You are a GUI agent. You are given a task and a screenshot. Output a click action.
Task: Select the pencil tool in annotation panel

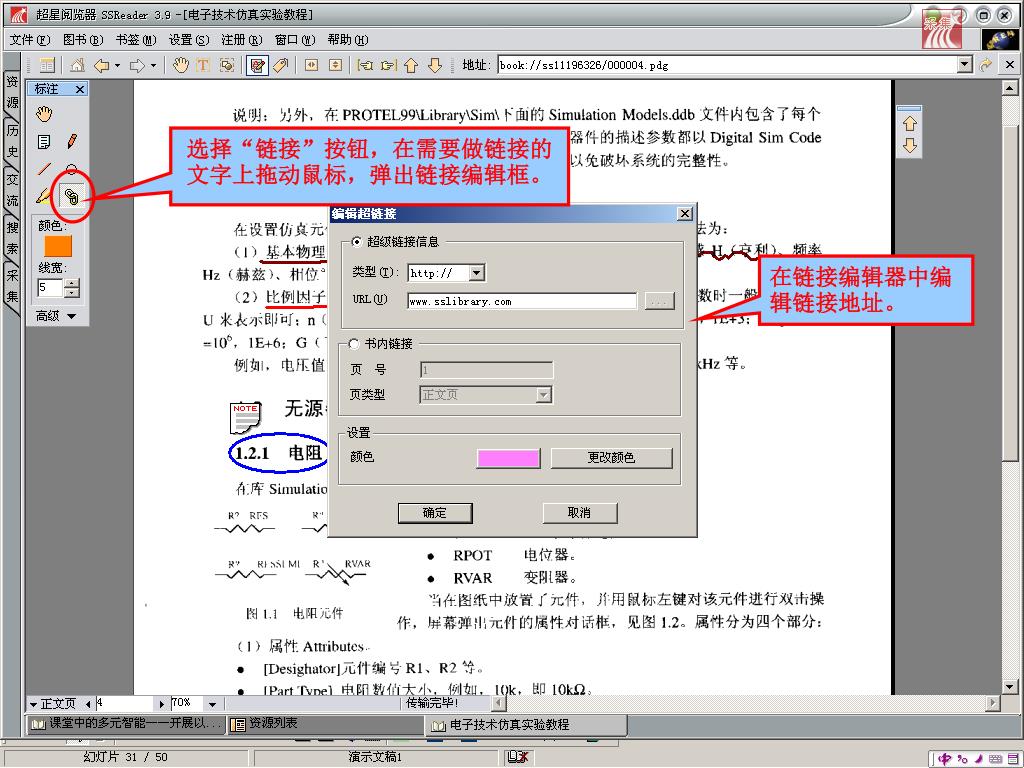(x=72, y=141)
